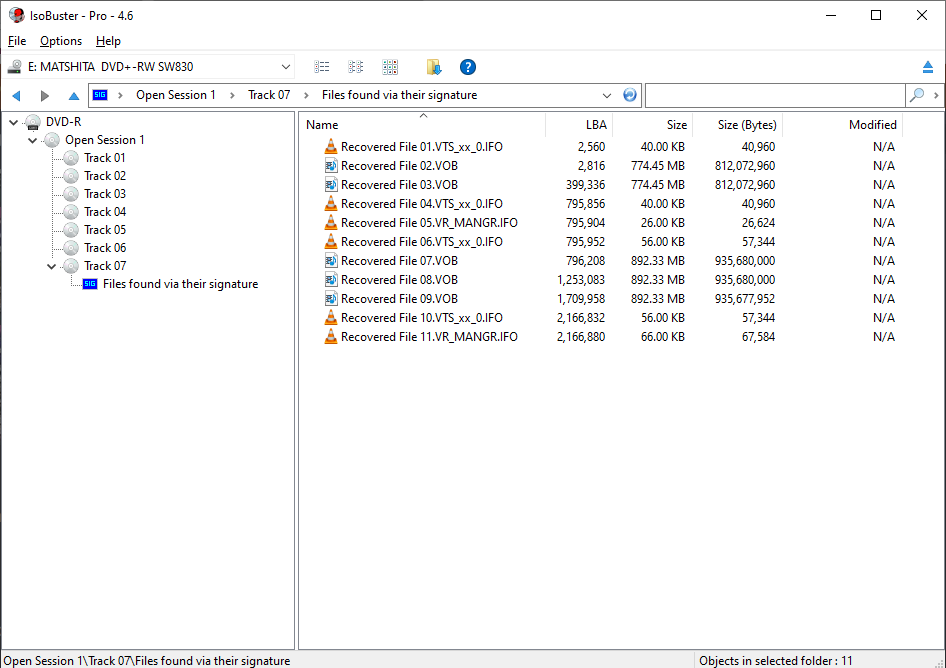Go forward with the right arrow
Screen dimensions: 946x668
pyautogui.click(x=45, y=95)
